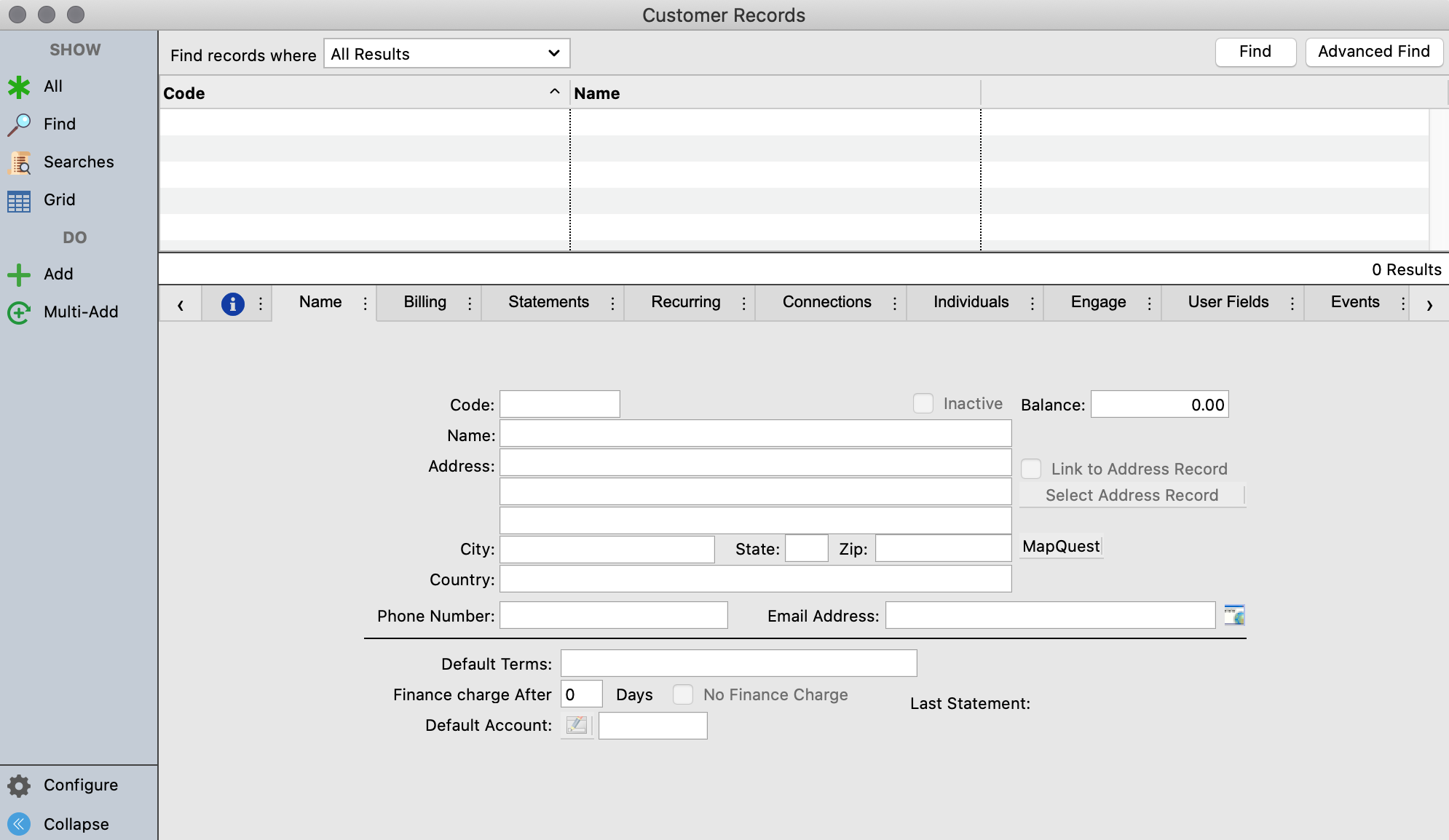The height and width of the screenshot is (840, 1449).
Task: Click the MapQuest button
Action: [1061, 547]
